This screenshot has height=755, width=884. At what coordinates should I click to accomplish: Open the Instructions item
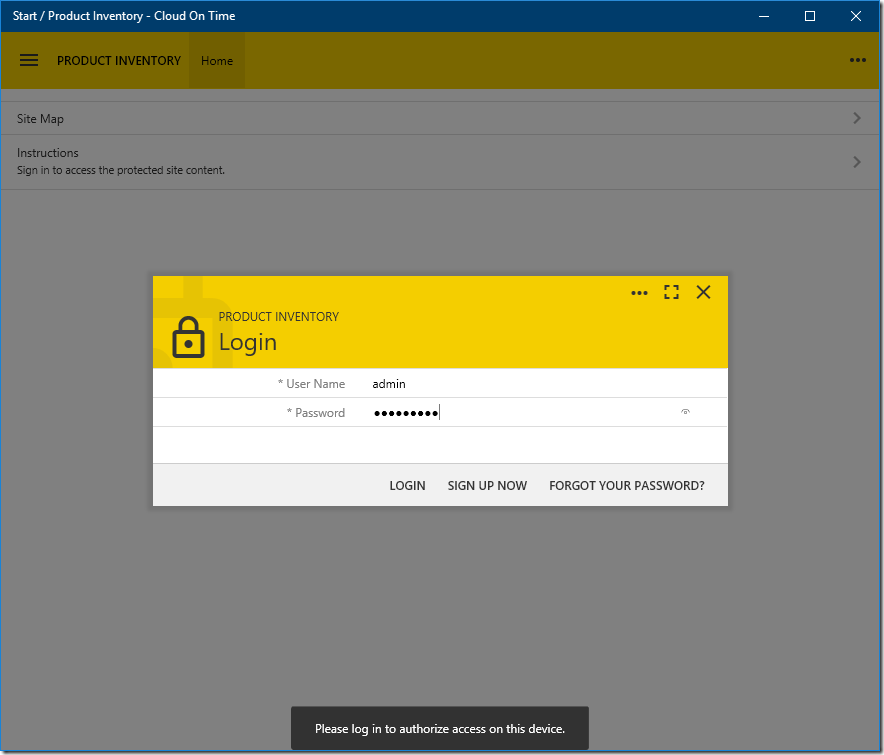[440, 162]
